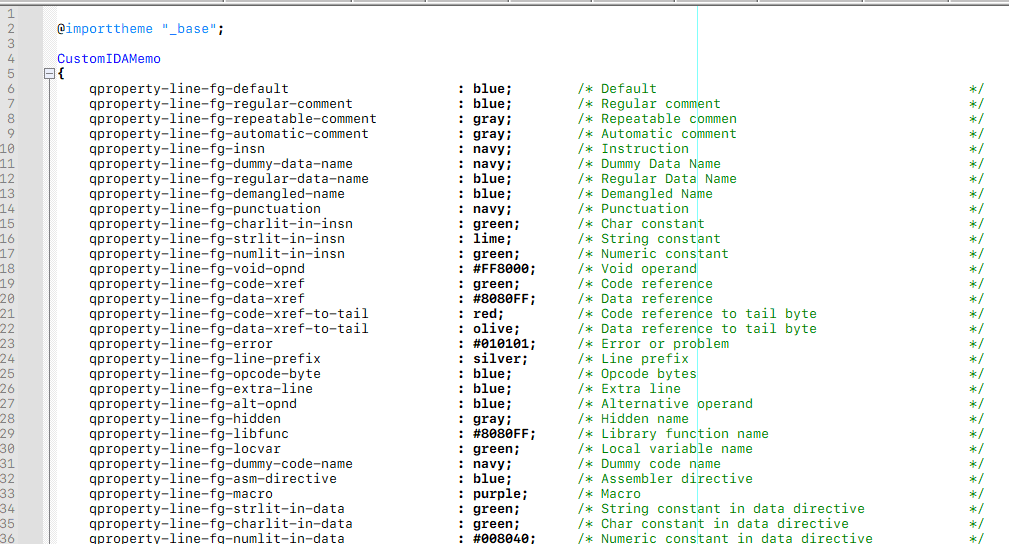Click the '/* Assembler directive' comment
Screen dimensions: 1009x544
tap(665, 479)
